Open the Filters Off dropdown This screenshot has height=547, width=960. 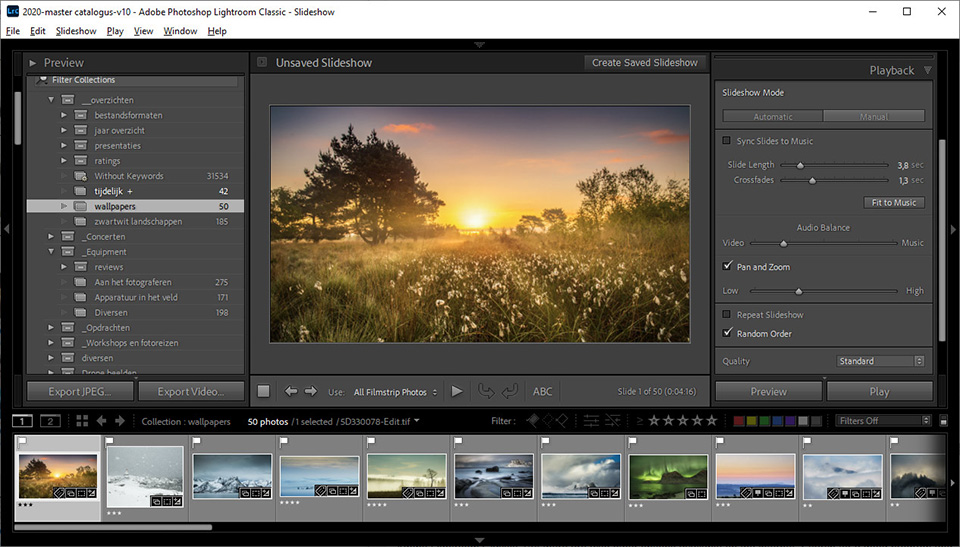883,421
